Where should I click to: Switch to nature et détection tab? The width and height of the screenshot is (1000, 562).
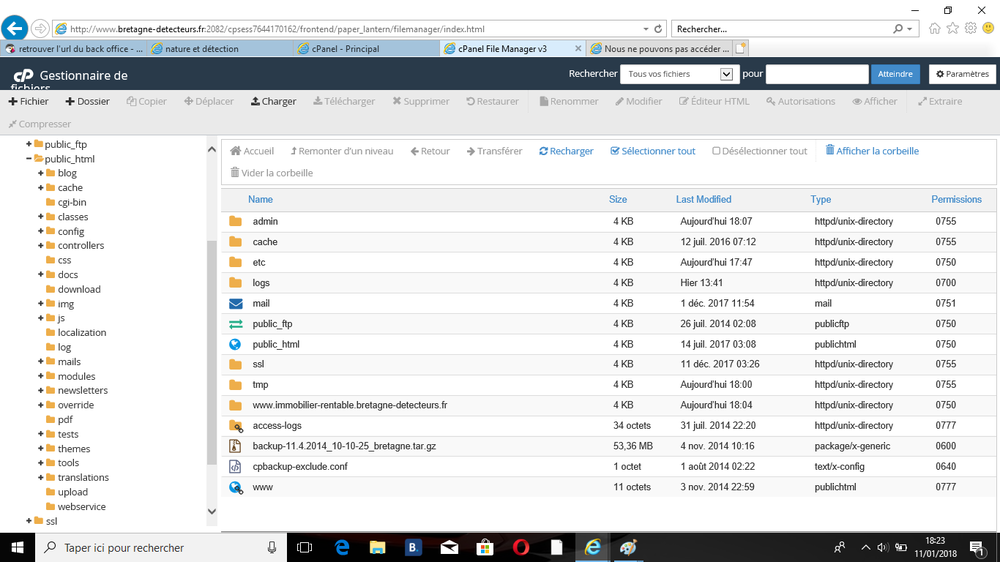[220, 48]
